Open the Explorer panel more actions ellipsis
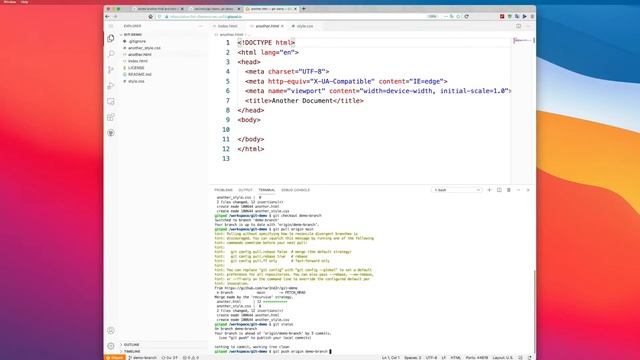Viewport: 640px width, 360px height. [x=200, y=26]
